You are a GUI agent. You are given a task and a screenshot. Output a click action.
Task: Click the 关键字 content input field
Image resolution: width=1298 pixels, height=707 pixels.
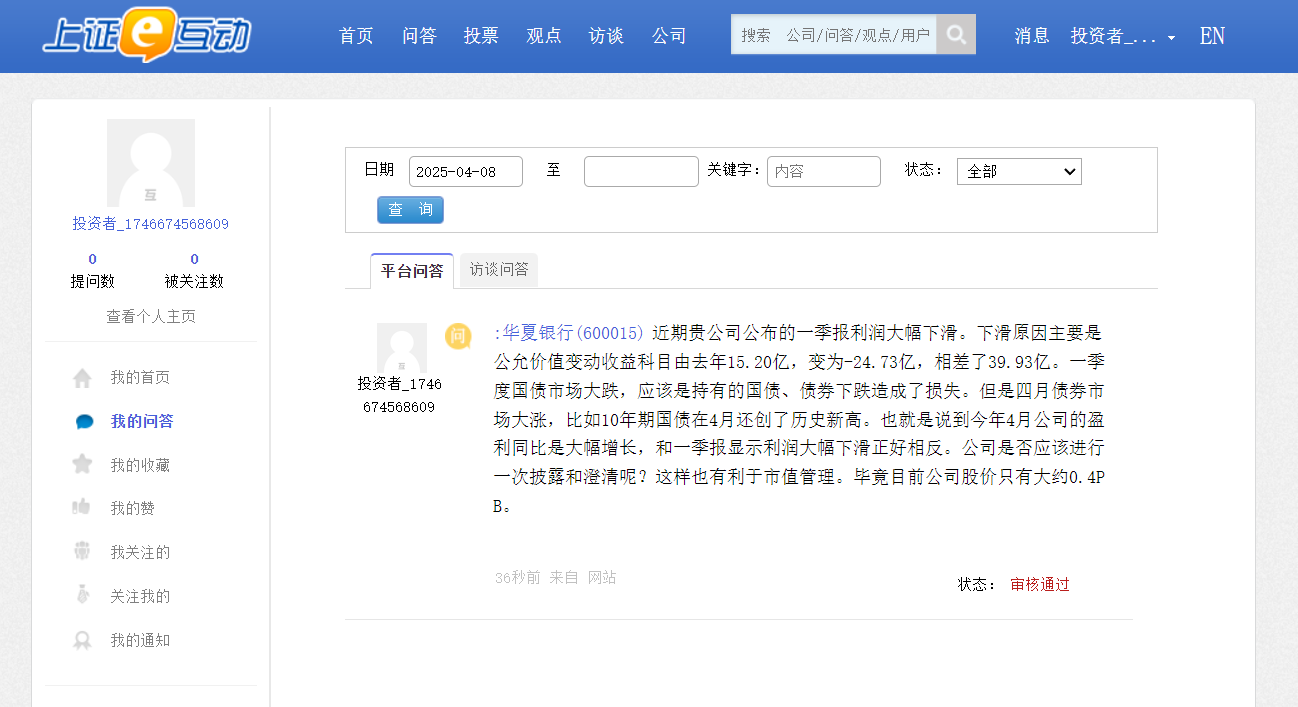[824, 171]
